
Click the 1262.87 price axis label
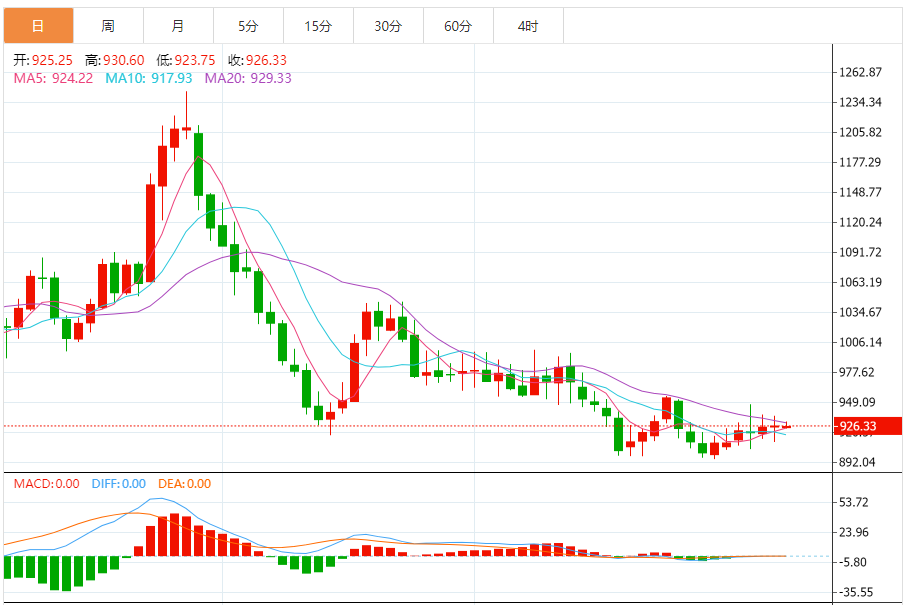pos(861,72)
